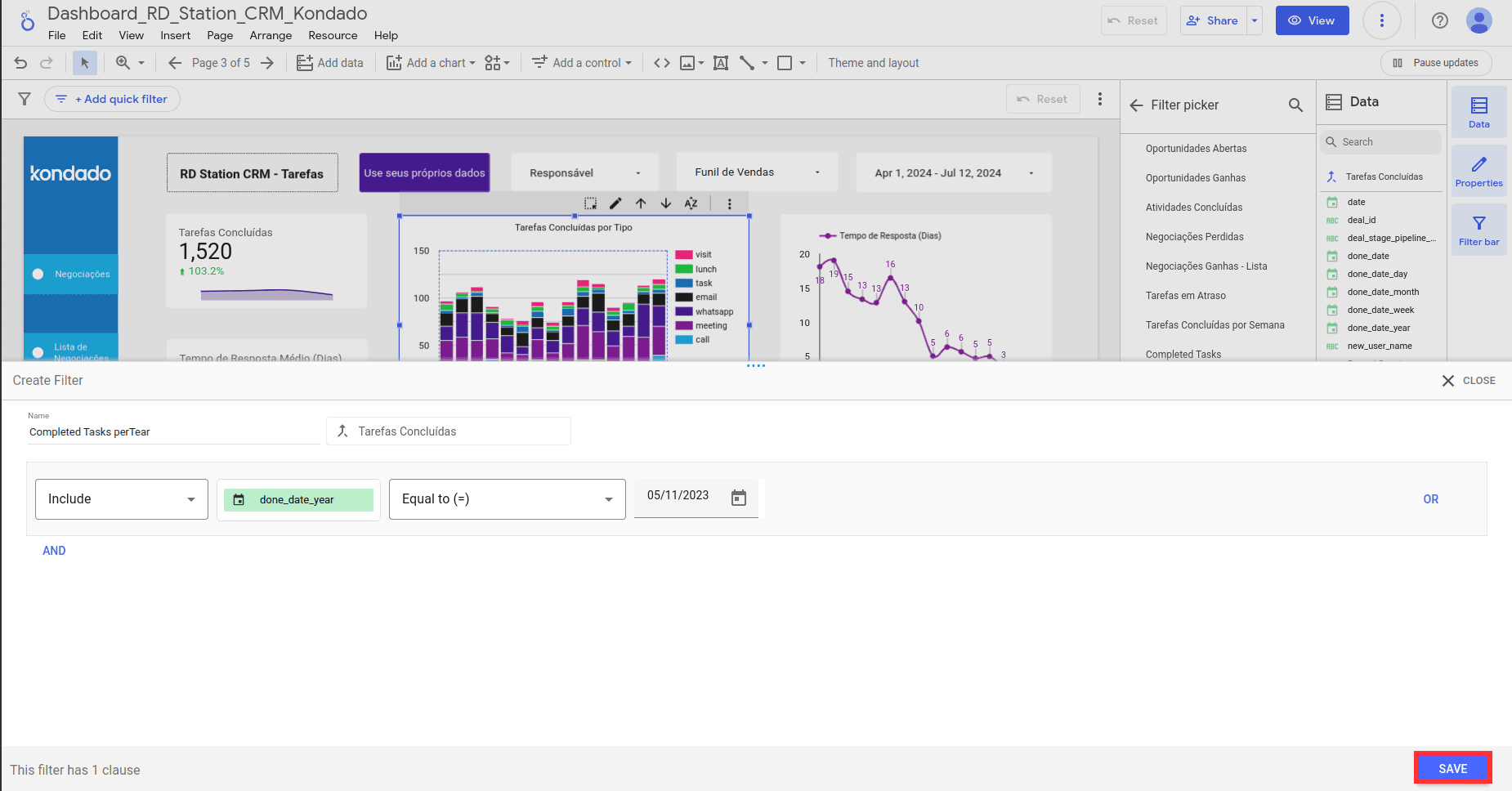Click the undo arrow in the toolbar
Viewport: 1512px width, 791px height.
[x=21, y=63]
